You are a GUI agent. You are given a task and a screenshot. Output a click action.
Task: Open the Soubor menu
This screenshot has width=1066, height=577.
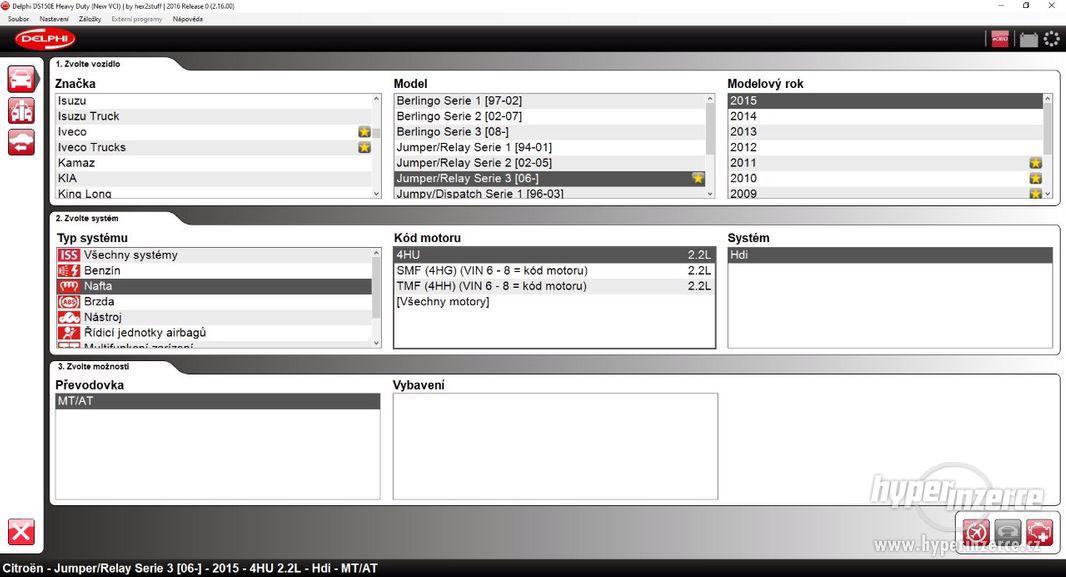[18, 19]
